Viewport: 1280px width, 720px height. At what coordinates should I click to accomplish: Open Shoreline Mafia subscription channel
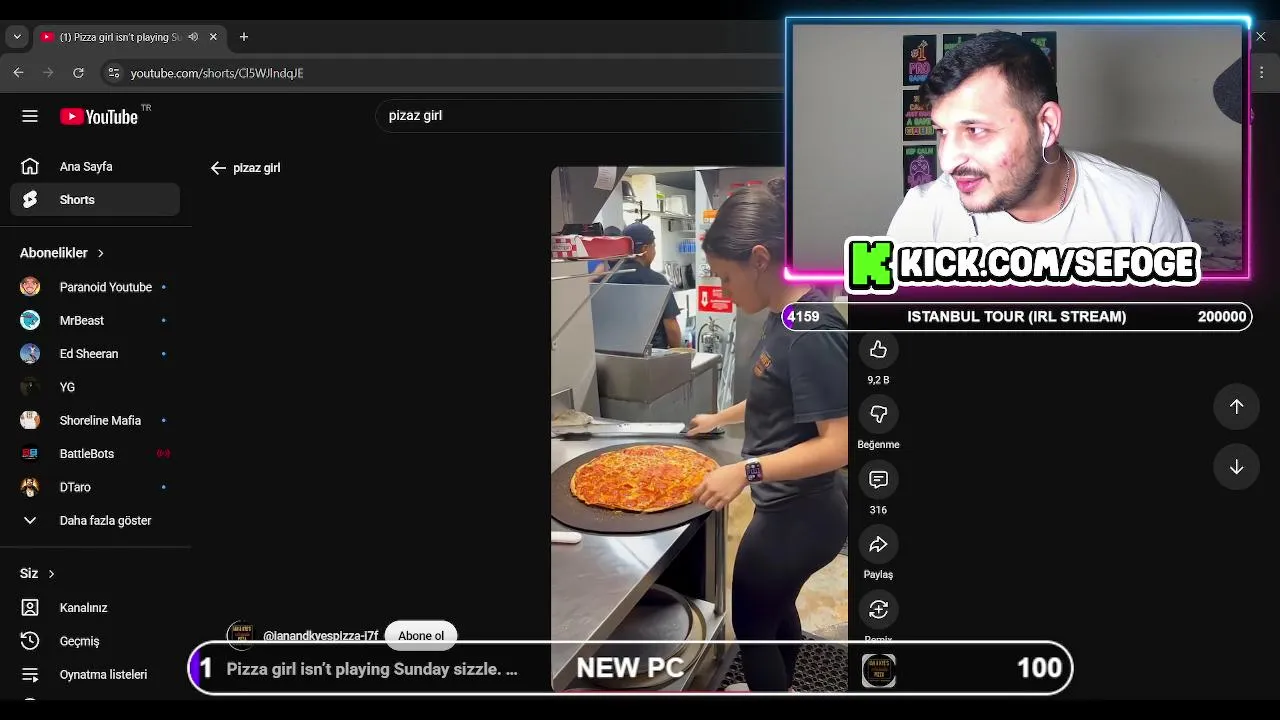point(95,420)
